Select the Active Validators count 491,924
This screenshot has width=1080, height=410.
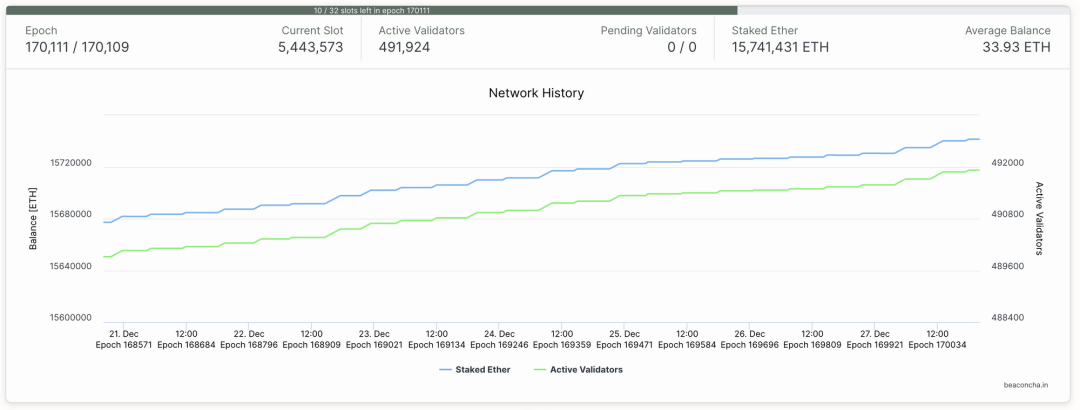pyautogui.click(x=404, y=47)
